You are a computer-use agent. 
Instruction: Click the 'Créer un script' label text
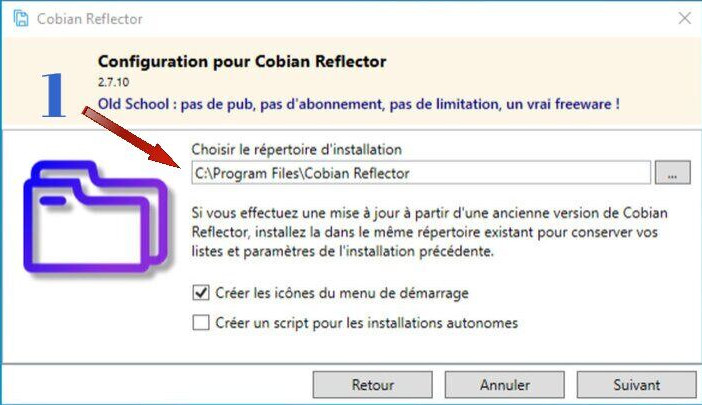point(366,323)
